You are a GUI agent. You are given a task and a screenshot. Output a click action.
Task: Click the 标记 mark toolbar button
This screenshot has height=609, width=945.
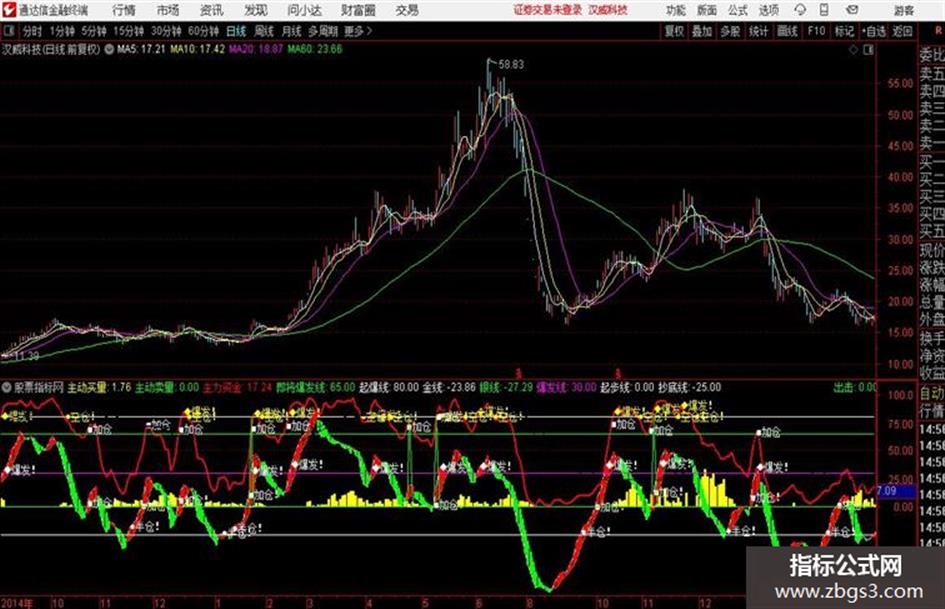[844, 31]
